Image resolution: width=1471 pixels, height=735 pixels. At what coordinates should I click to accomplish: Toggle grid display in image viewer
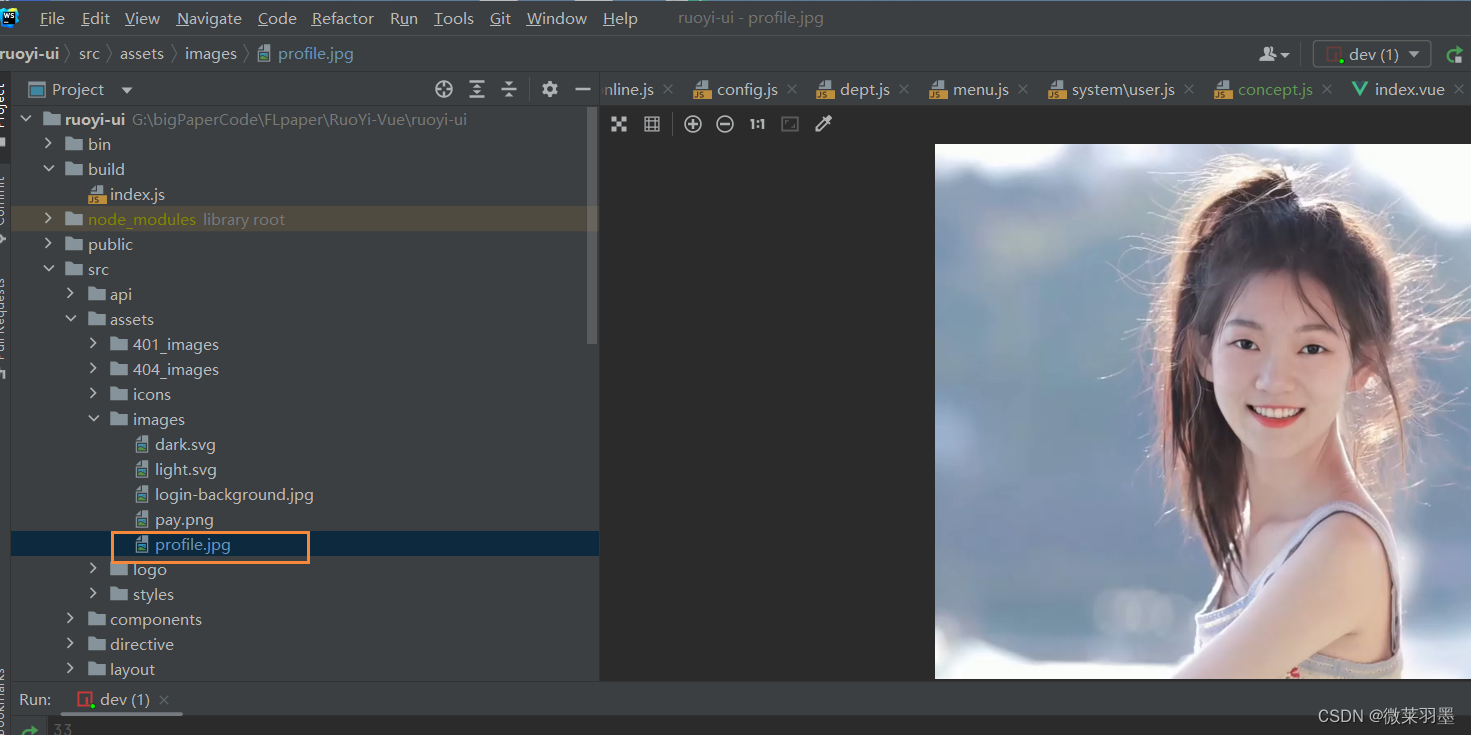(x=652, y=124)
